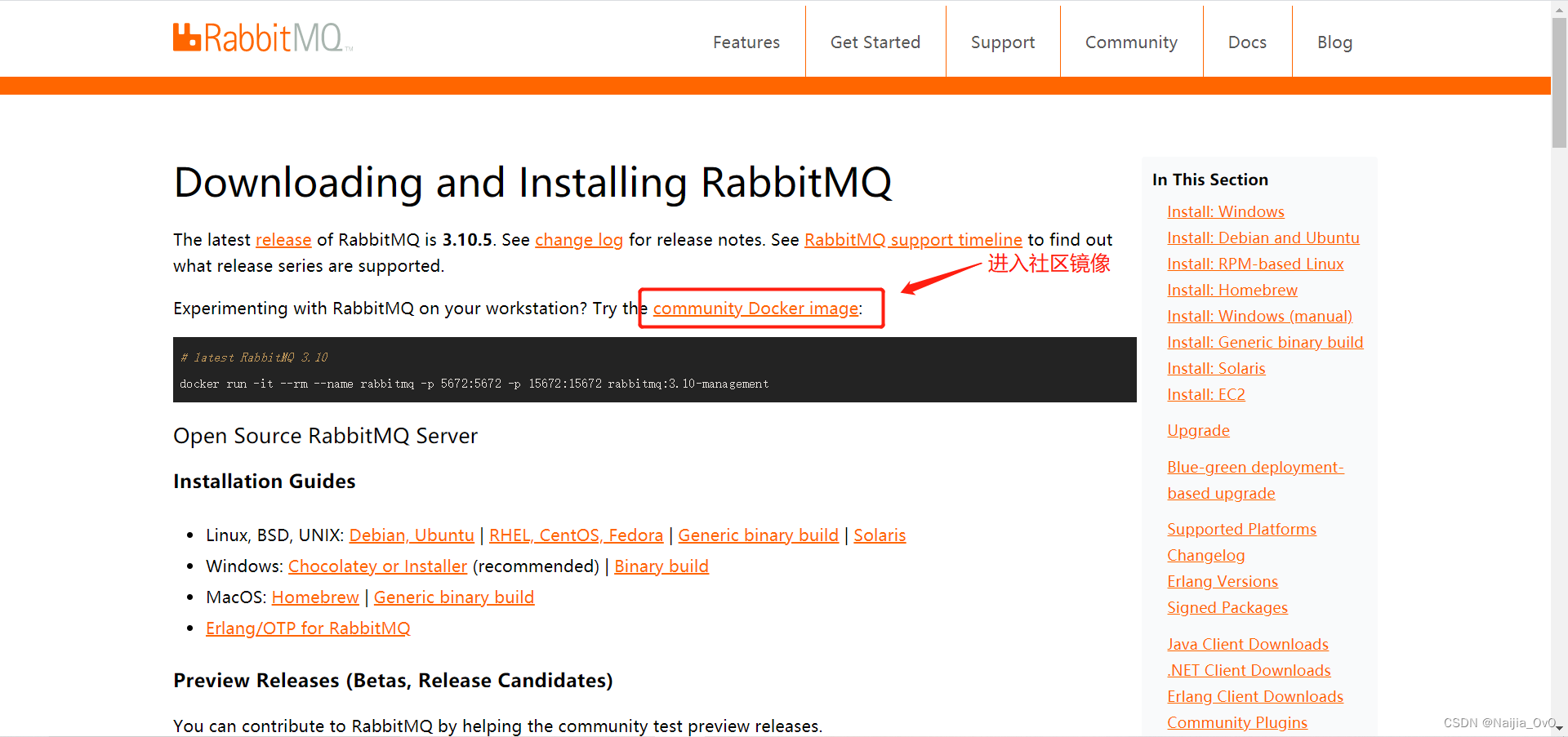The image size is (1568, 737).
Task: Click the RabbitMQ logo
Action: coord(263,38)
